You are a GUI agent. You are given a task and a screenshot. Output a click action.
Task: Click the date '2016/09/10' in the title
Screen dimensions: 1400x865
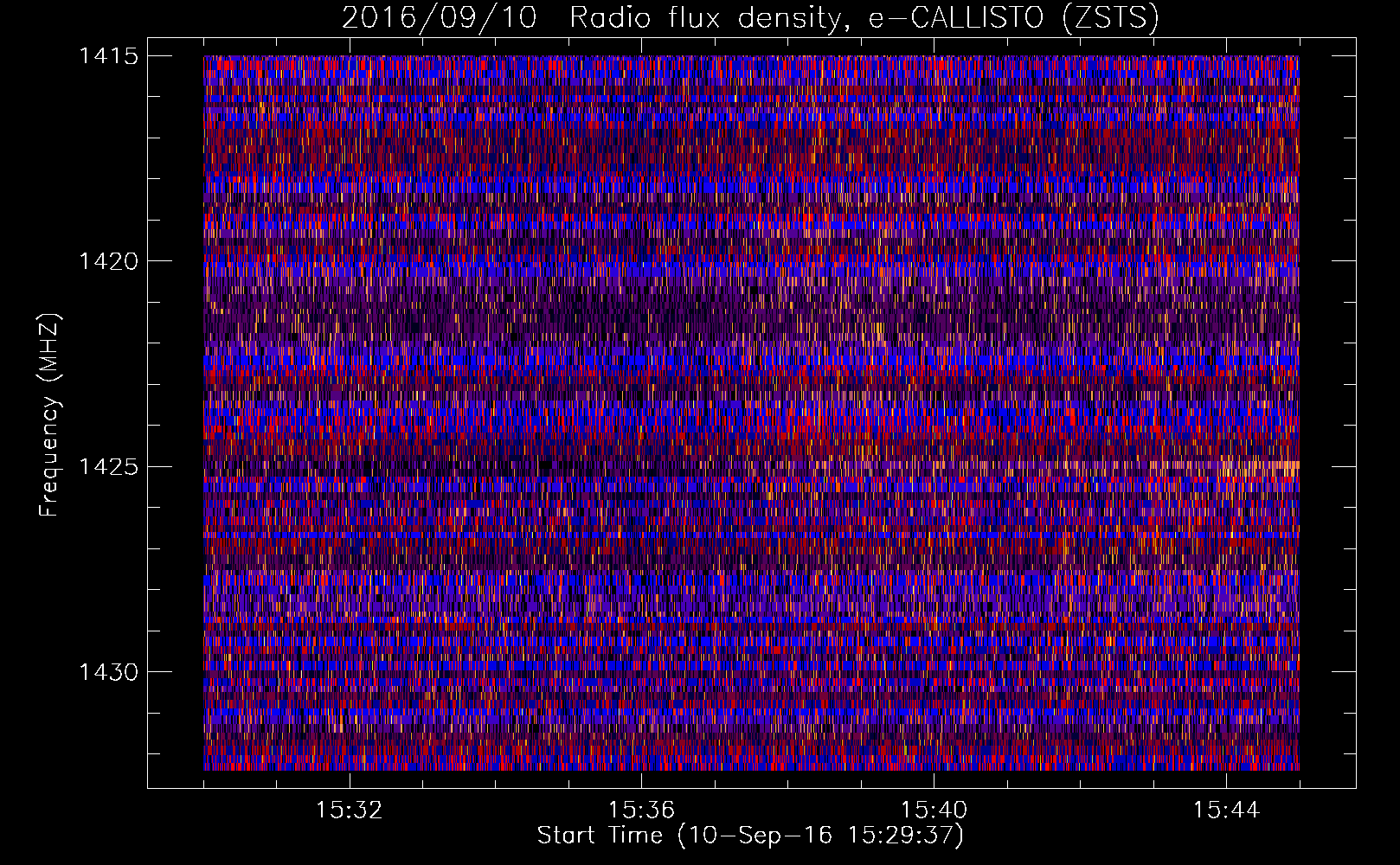tap(440, 18)
